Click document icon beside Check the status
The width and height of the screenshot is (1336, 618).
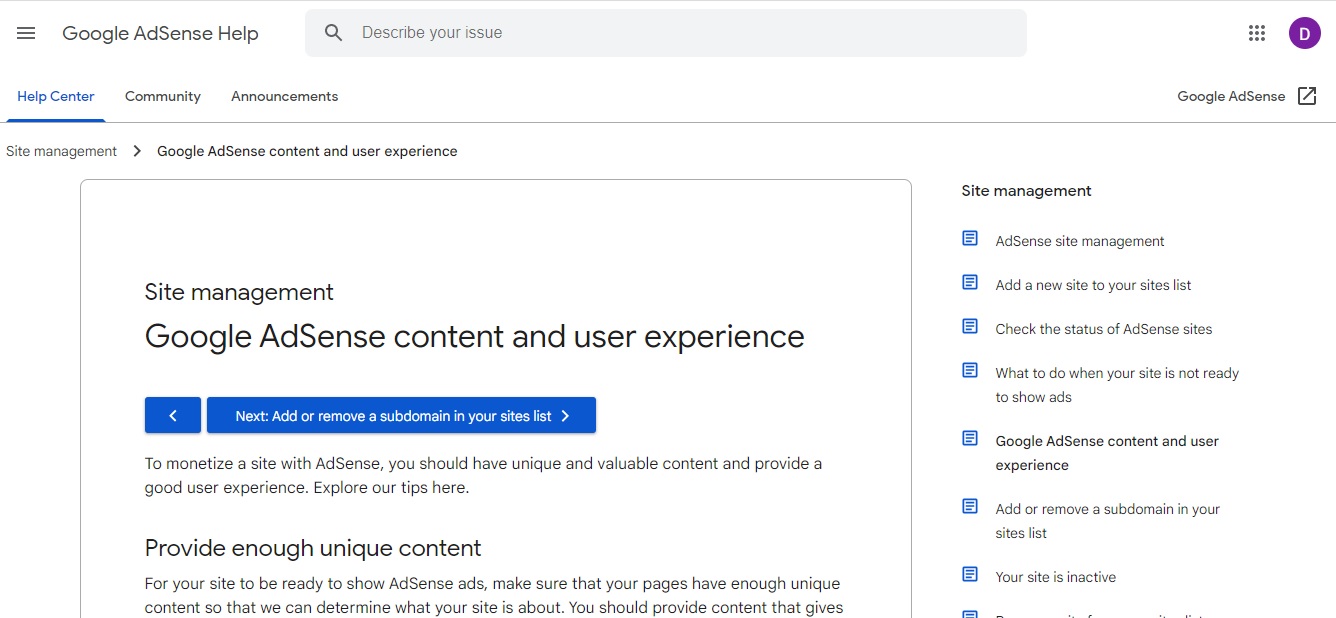[x=970, y=327]
